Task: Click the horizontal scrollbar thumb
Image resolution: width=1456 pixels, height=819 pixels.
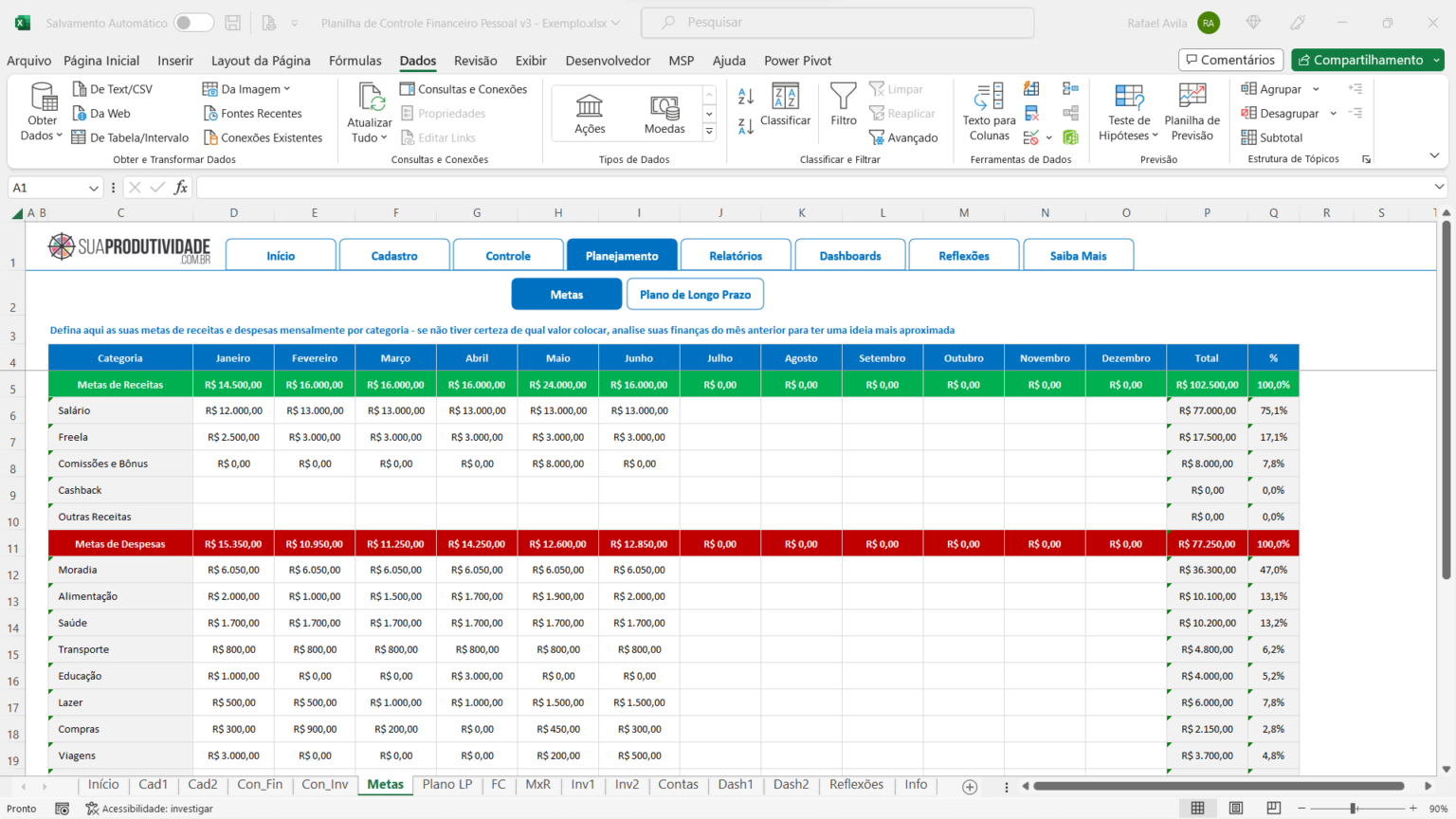Action: click(x=1218, y=786)
